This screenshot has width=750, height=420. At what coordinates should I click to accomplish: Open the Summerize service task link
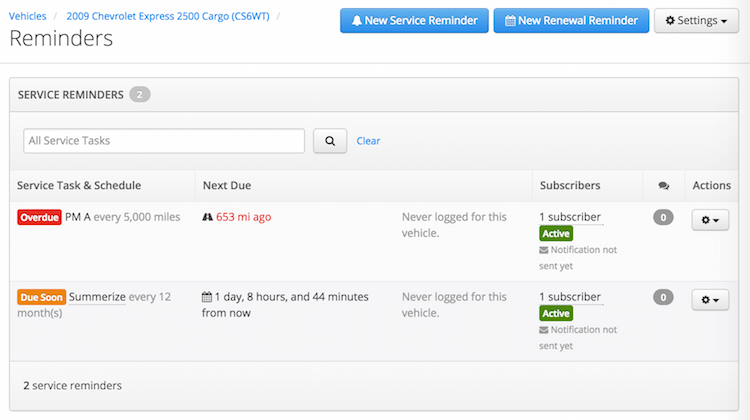pyautogui.click(x=97, y=297)
